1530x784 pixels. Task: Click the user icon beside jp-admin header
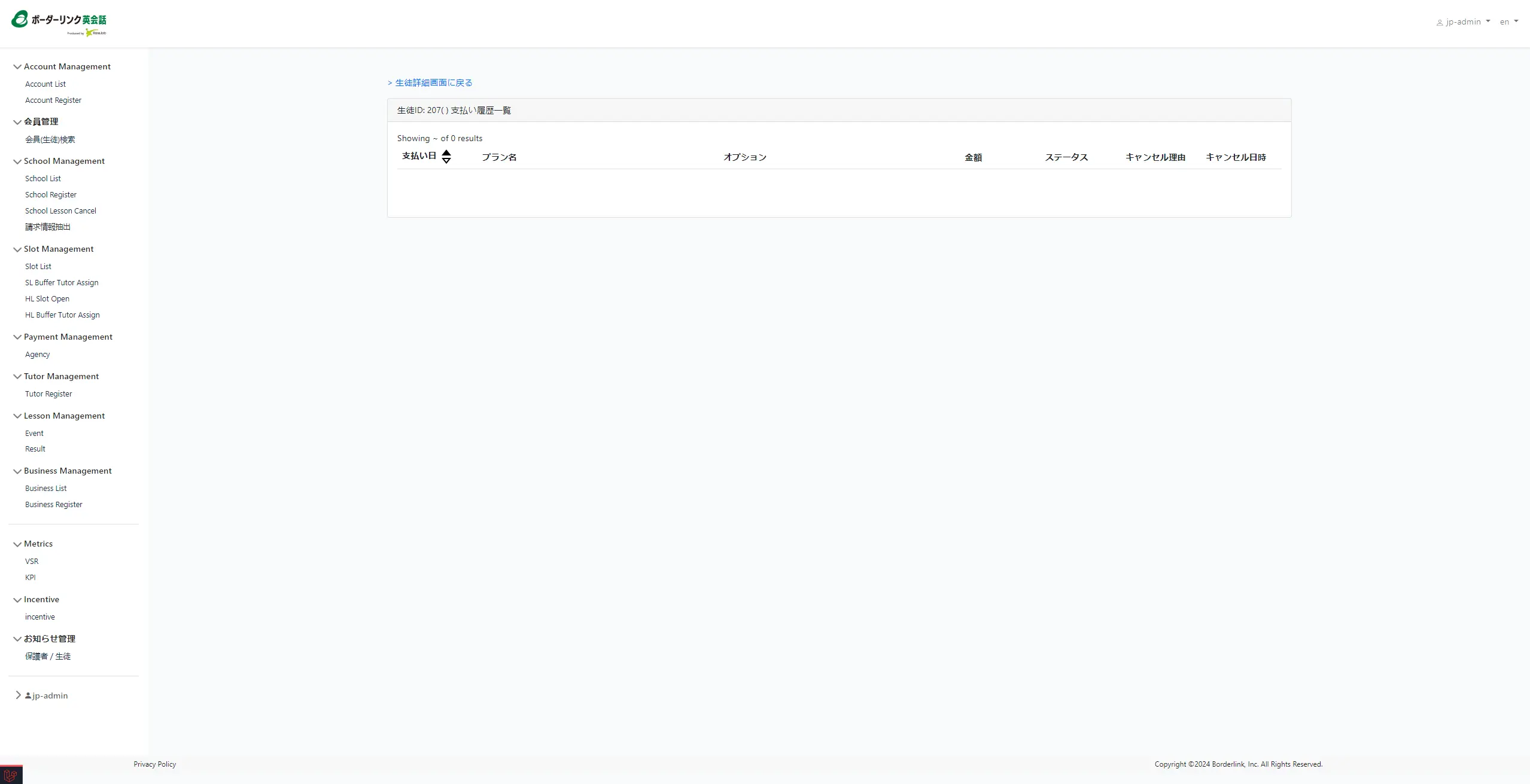(1439, 23)
